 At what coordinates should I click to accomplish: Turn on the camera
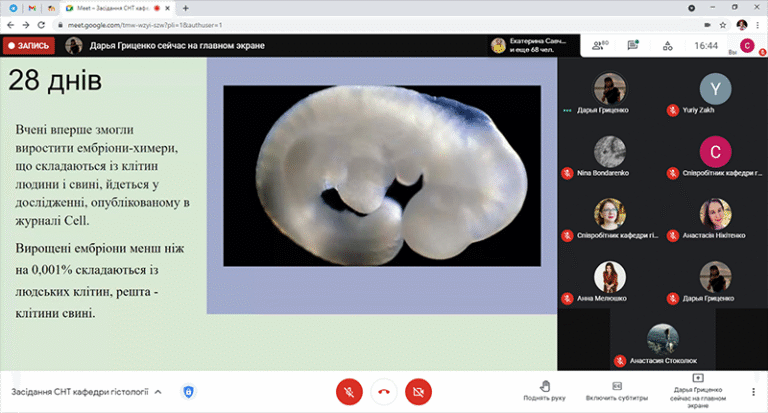(x=418, y=392)
